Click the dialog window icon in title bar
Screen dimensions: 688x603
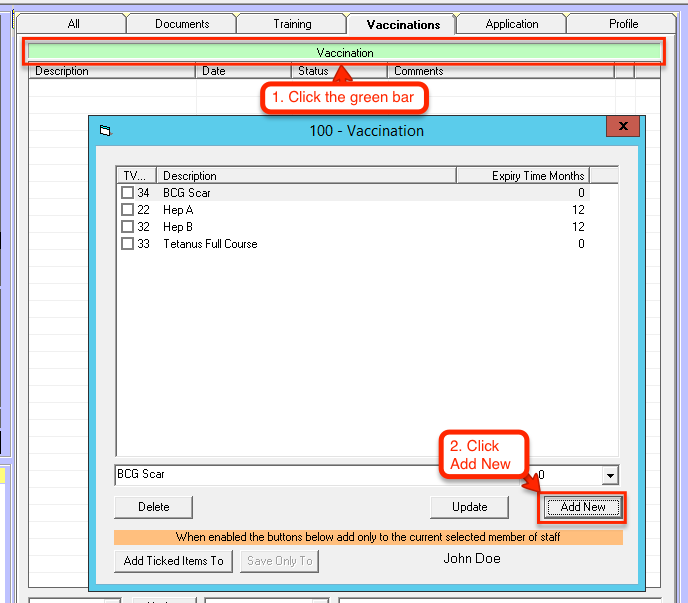pyautogui.click(x=105, y=130)
